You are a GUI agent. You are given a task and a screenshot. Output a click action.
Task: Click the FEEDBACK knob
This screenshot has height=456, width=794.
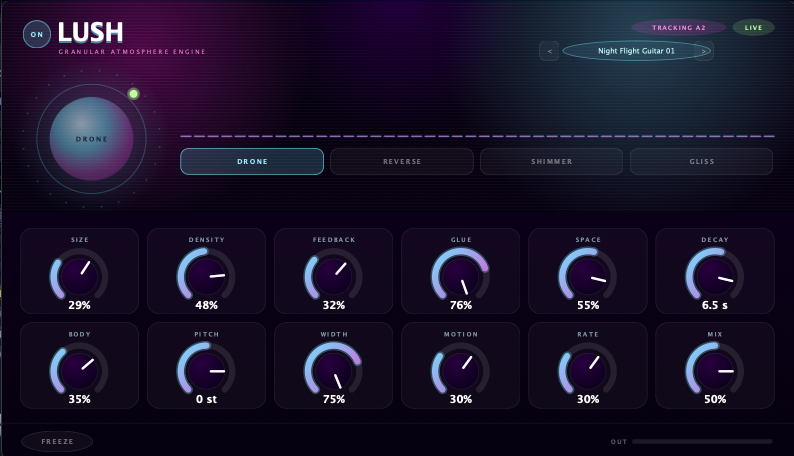[x=334, y=276]
